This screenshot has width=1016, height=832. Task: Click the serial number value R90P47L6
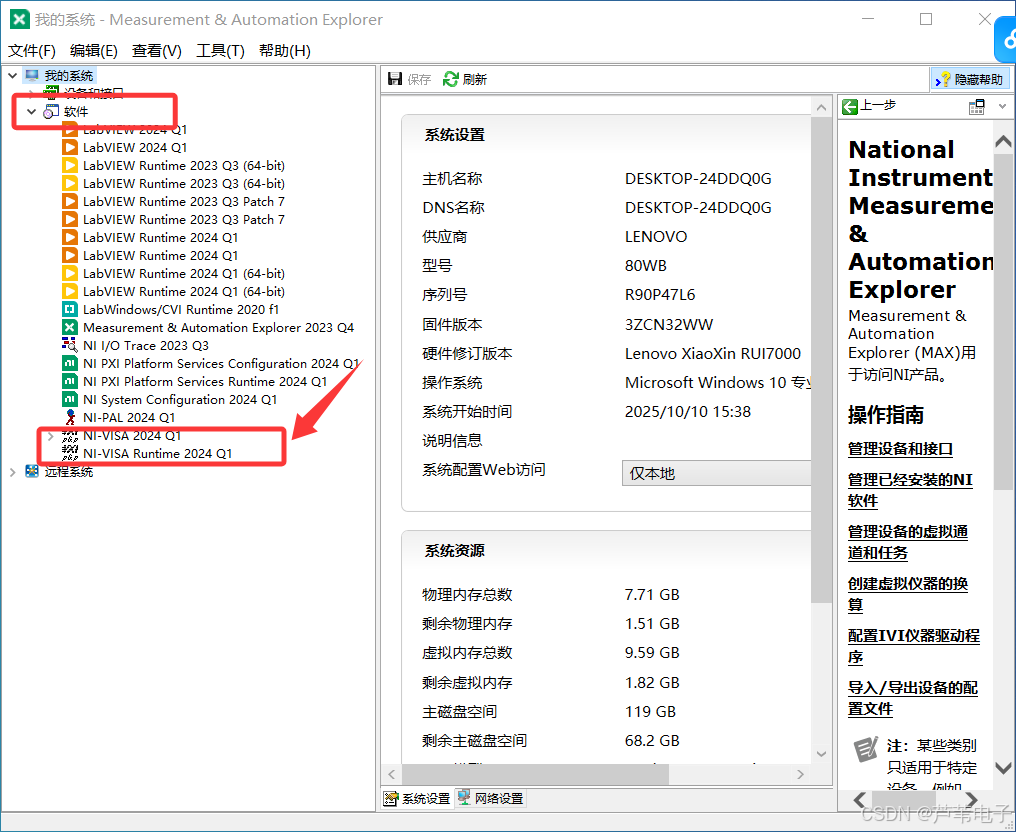660,295
